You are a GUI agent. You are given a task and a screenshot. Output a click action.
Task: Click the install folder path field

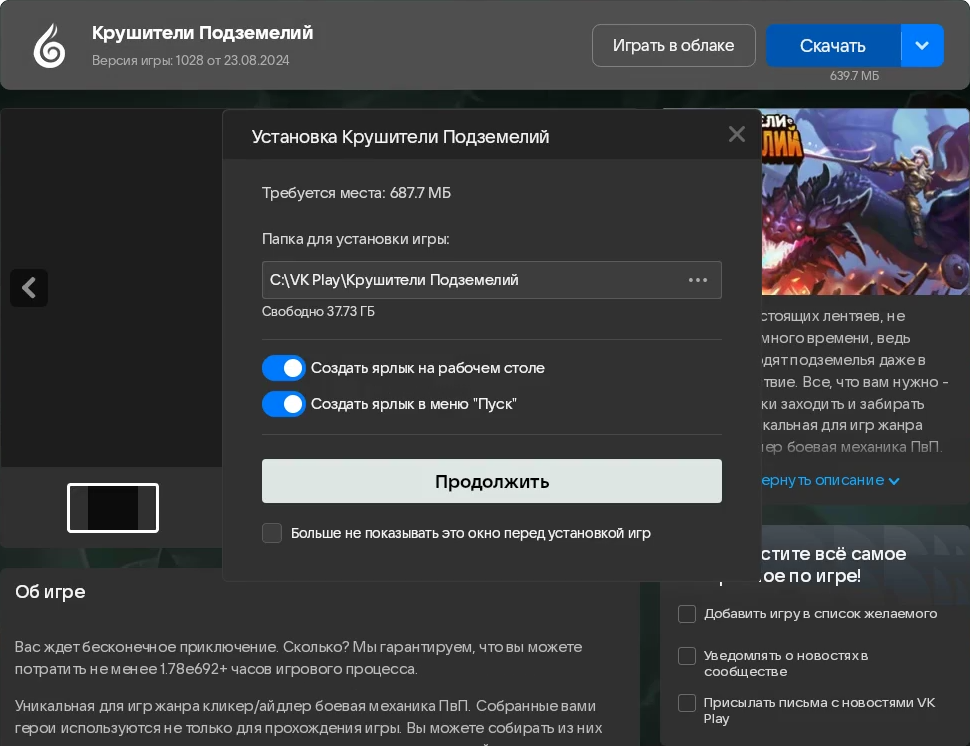(x=492, y=280)
